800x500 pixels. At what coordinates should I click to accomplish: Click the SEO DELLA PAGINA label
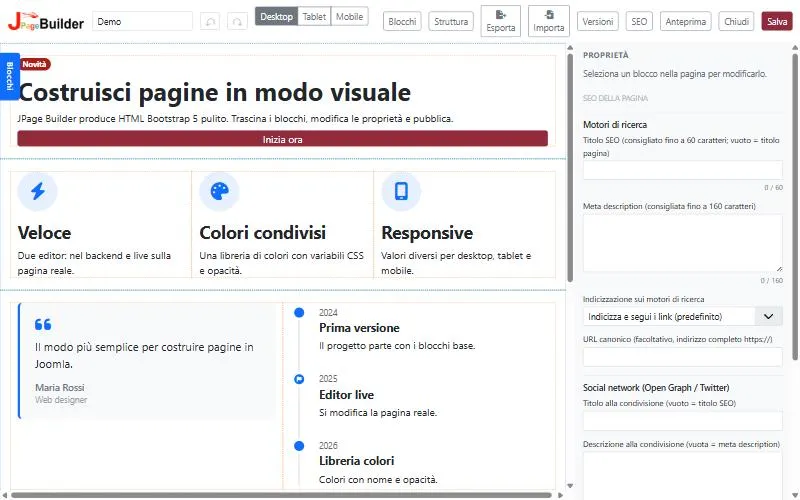615,98
